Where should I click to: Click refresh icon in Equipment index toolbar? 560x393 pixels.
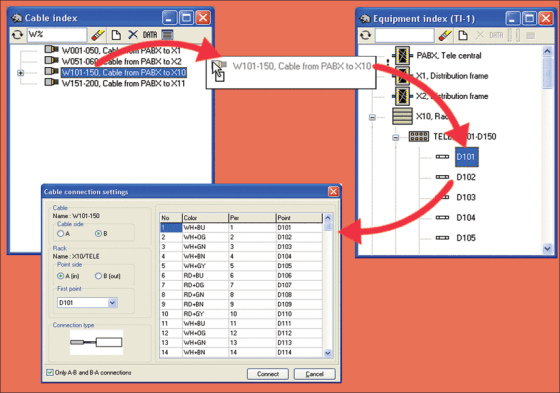[365, 35]
